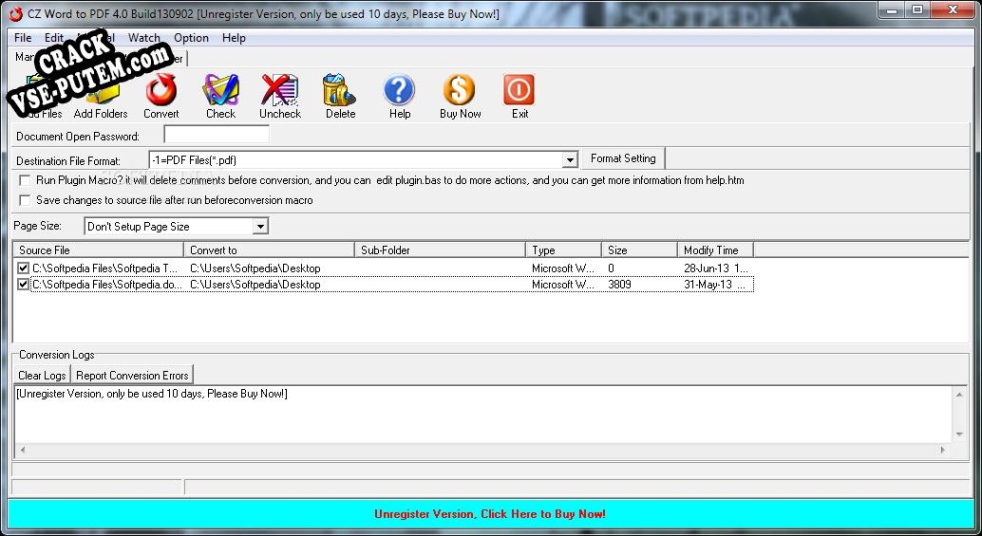Open the Edit menu
This screenshot has height=536, width=982.
pos(54,38)
